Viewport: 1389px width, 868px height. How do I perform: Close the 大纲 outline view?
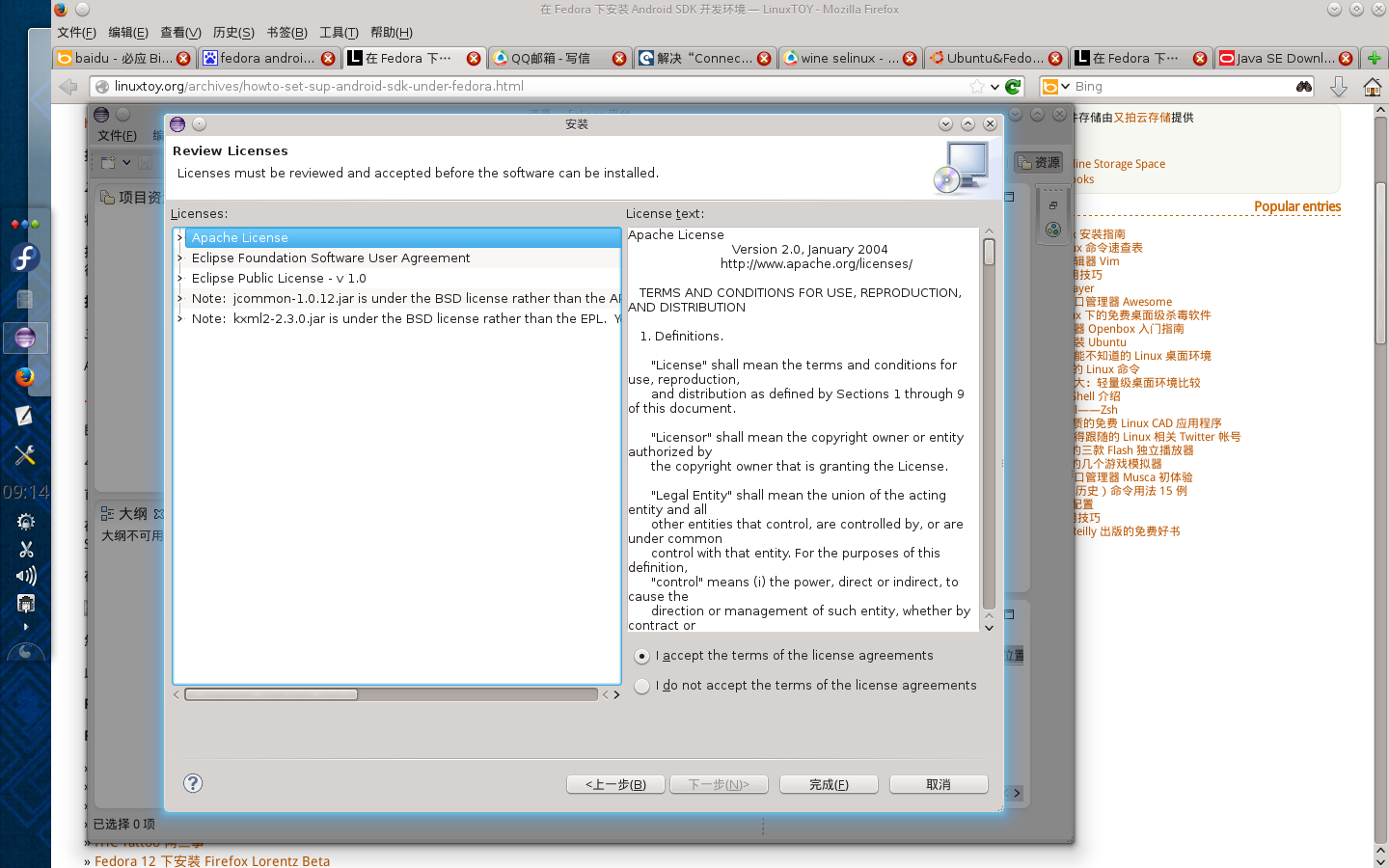pyautogui.click(x=159, y=514)
